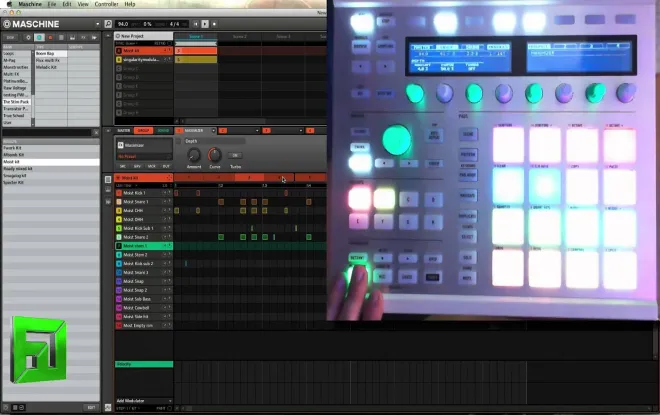Select the Moist Cowbell sound slot
Viewport: 660px width, 415px height.
(144, 308)
